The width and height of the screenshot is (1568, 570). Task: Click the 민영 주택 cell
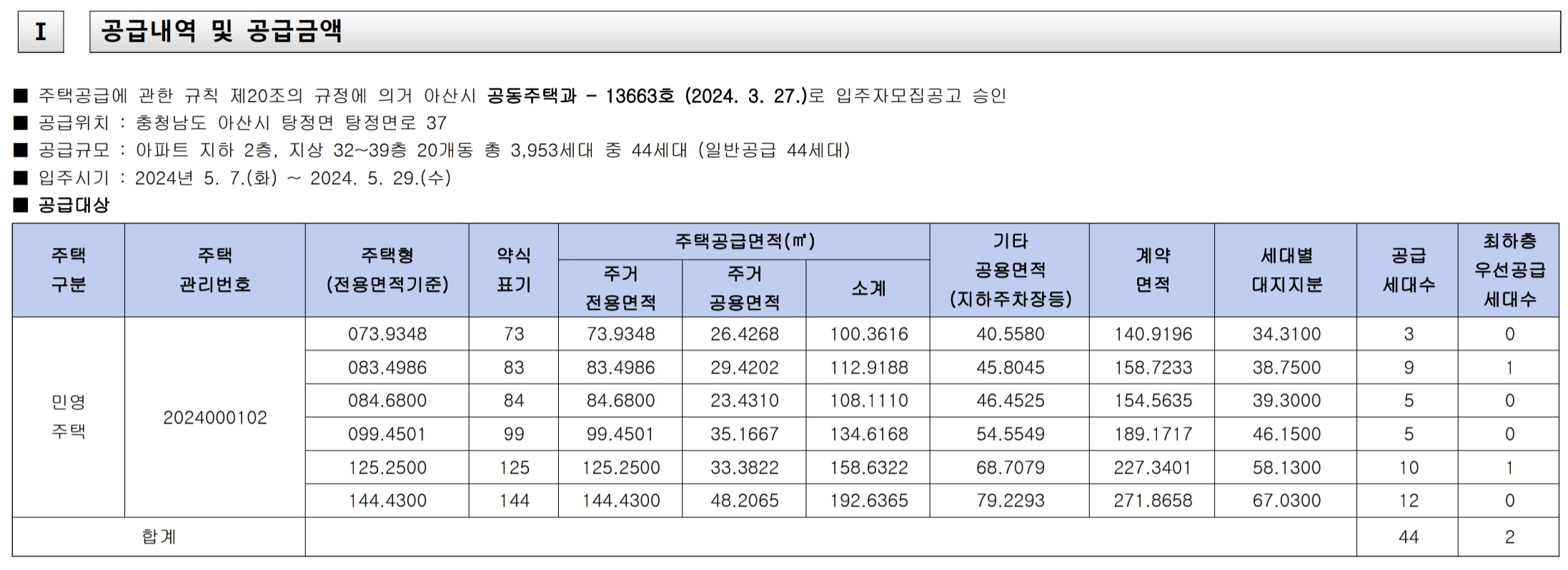pyautogui.click(x=69, y=417)
